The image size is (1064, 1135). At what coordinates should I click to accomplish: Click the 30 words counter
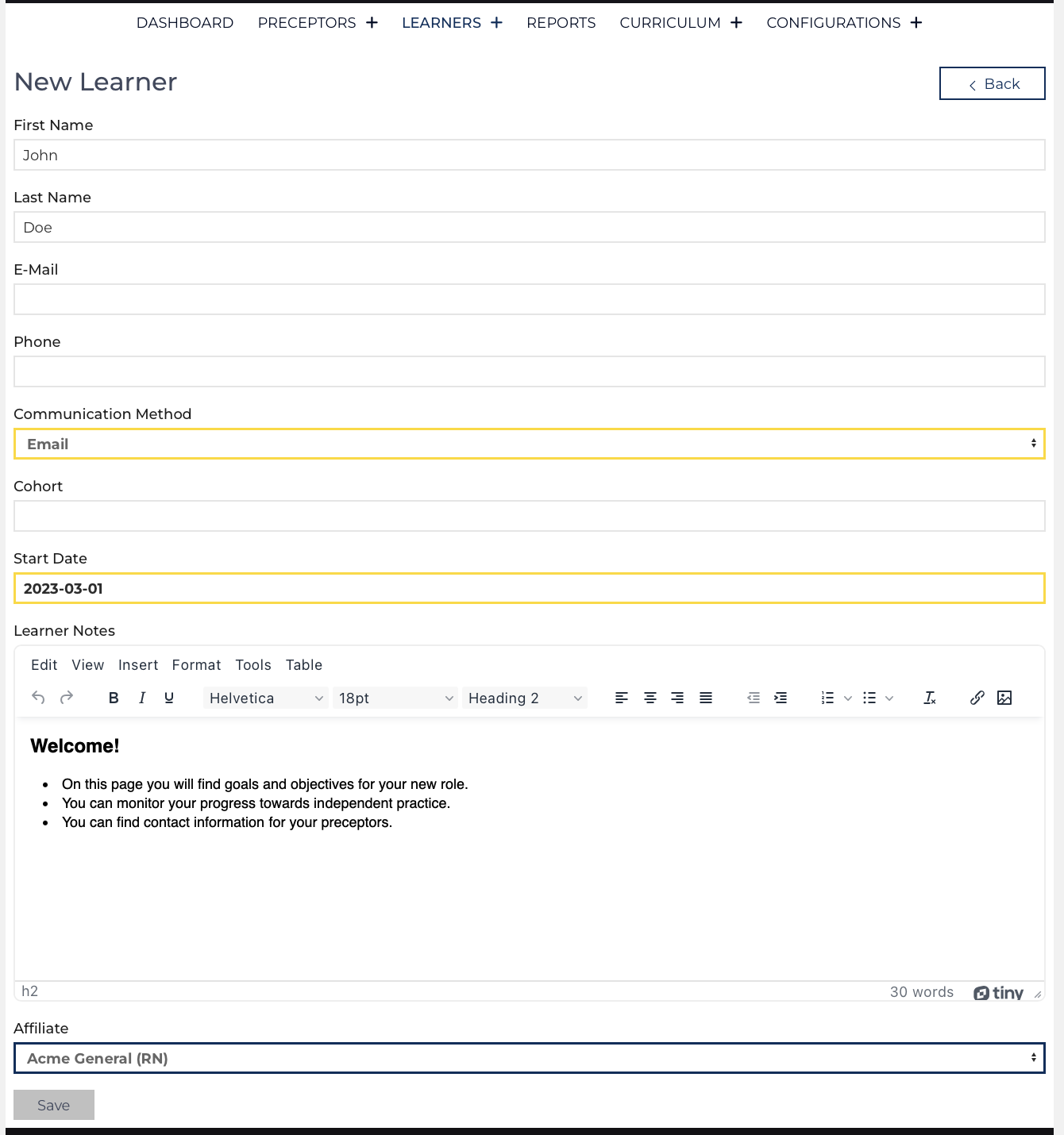point(922,992)
